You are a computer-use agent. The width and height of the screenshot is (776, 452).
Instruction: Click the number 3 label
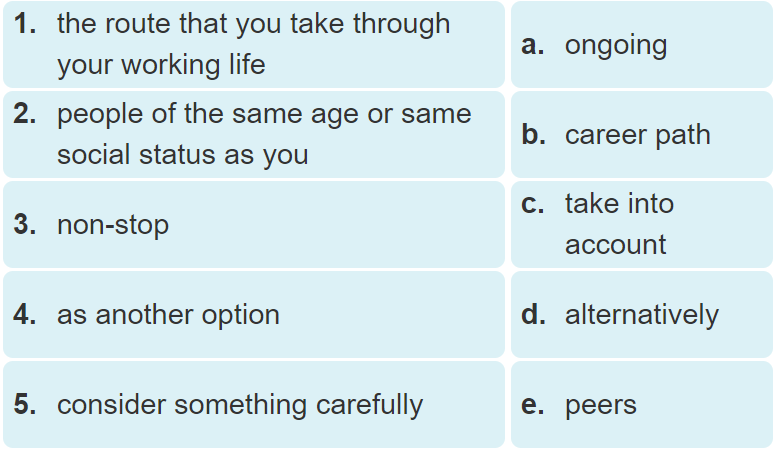point(26,225)
